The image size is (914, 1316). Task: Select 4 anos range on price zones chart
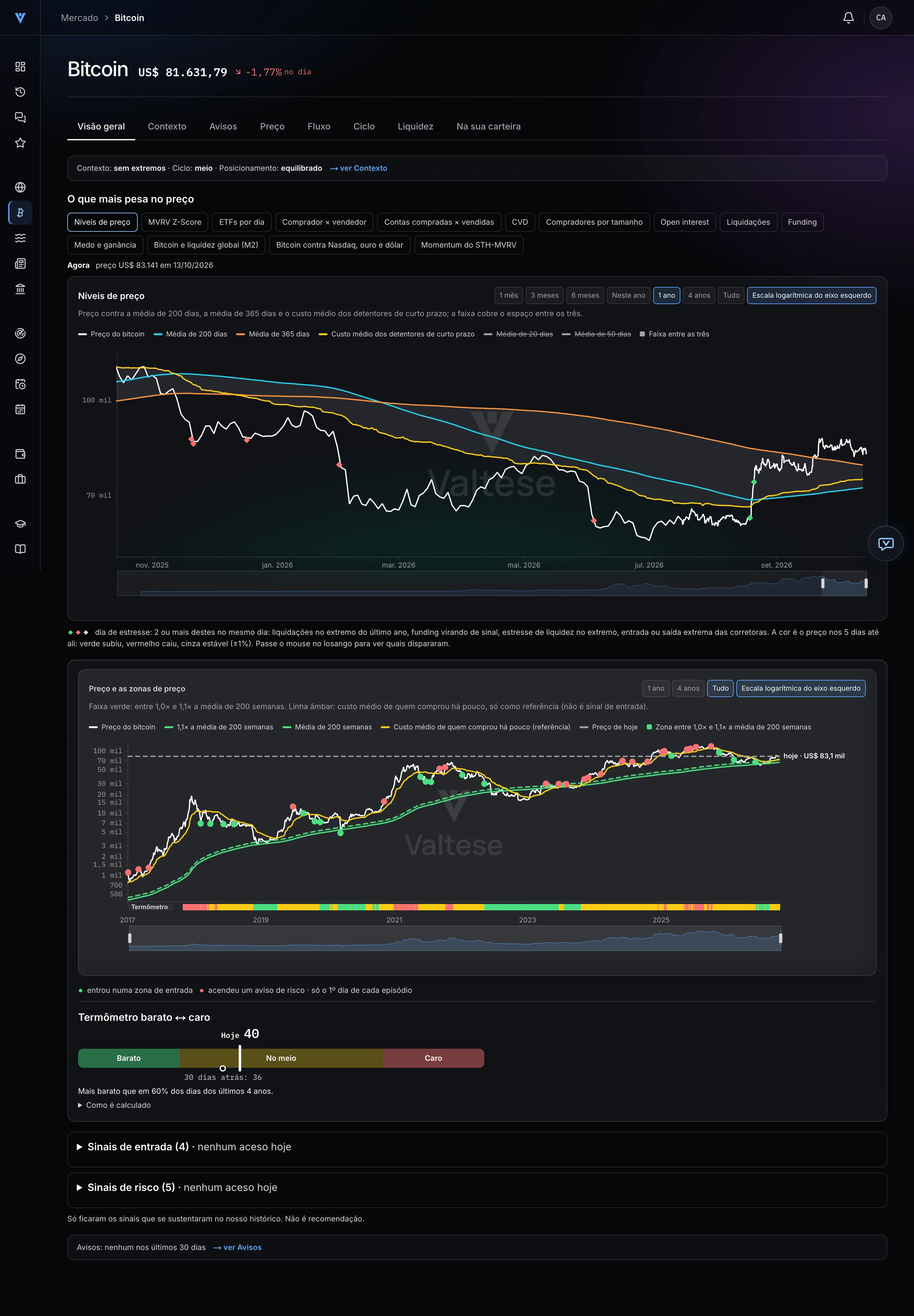(688, 688)
